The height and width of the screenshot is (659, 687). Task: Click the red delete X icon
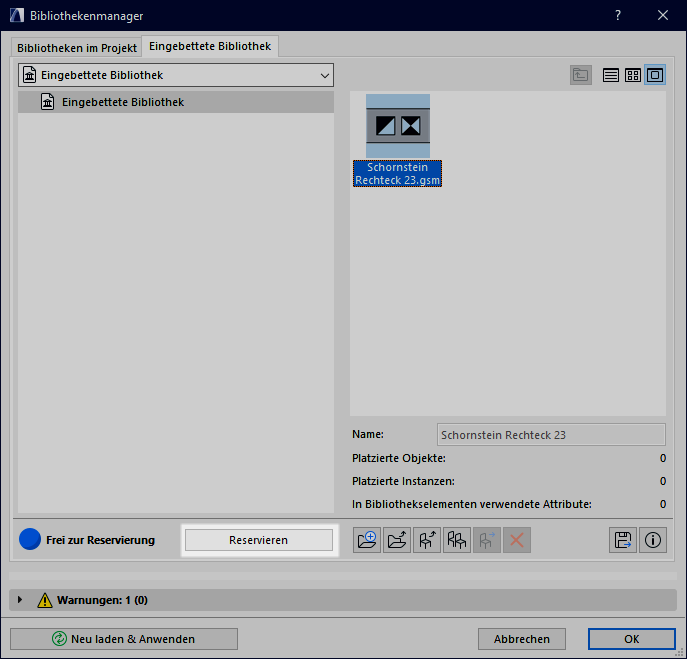517,540
